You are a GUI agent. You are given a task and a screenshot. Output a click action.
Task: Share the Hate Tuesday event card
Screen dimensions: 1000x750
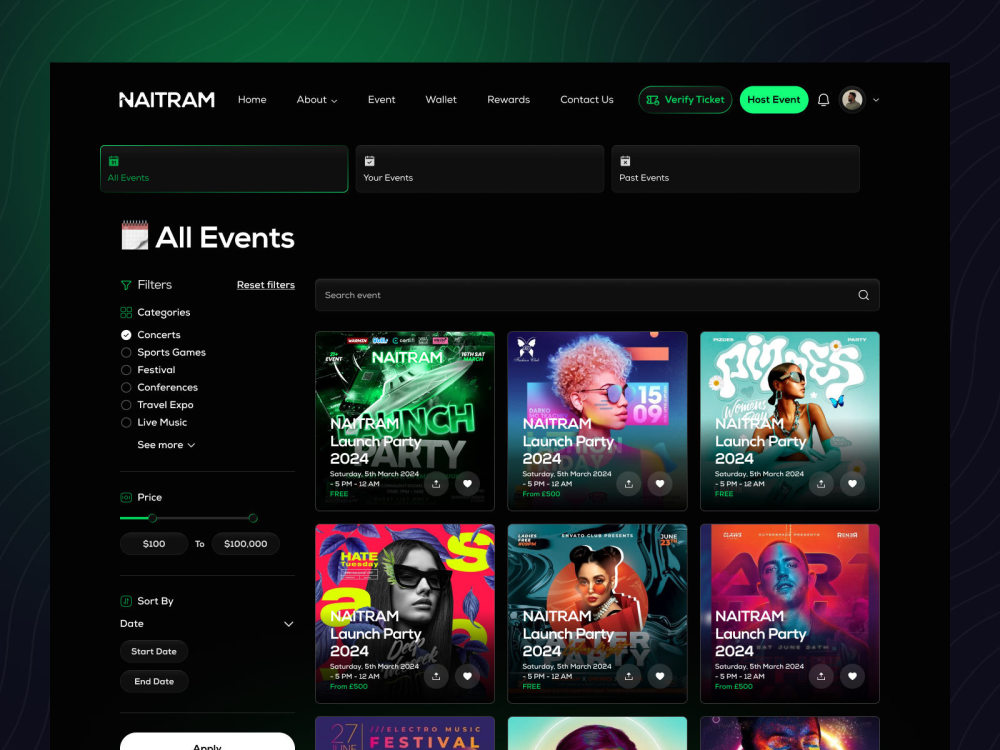(436, 676)
